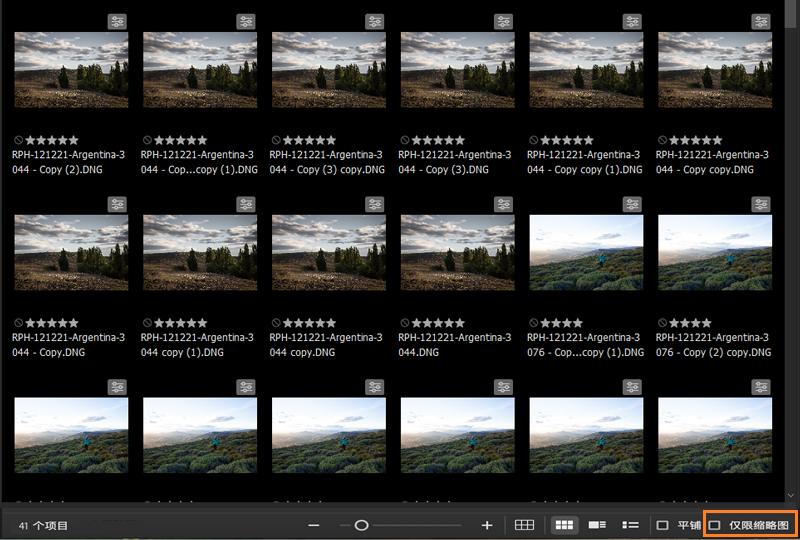Increase thumbnail size with plus button
This screenshot has width=800, height=540.
487,525
